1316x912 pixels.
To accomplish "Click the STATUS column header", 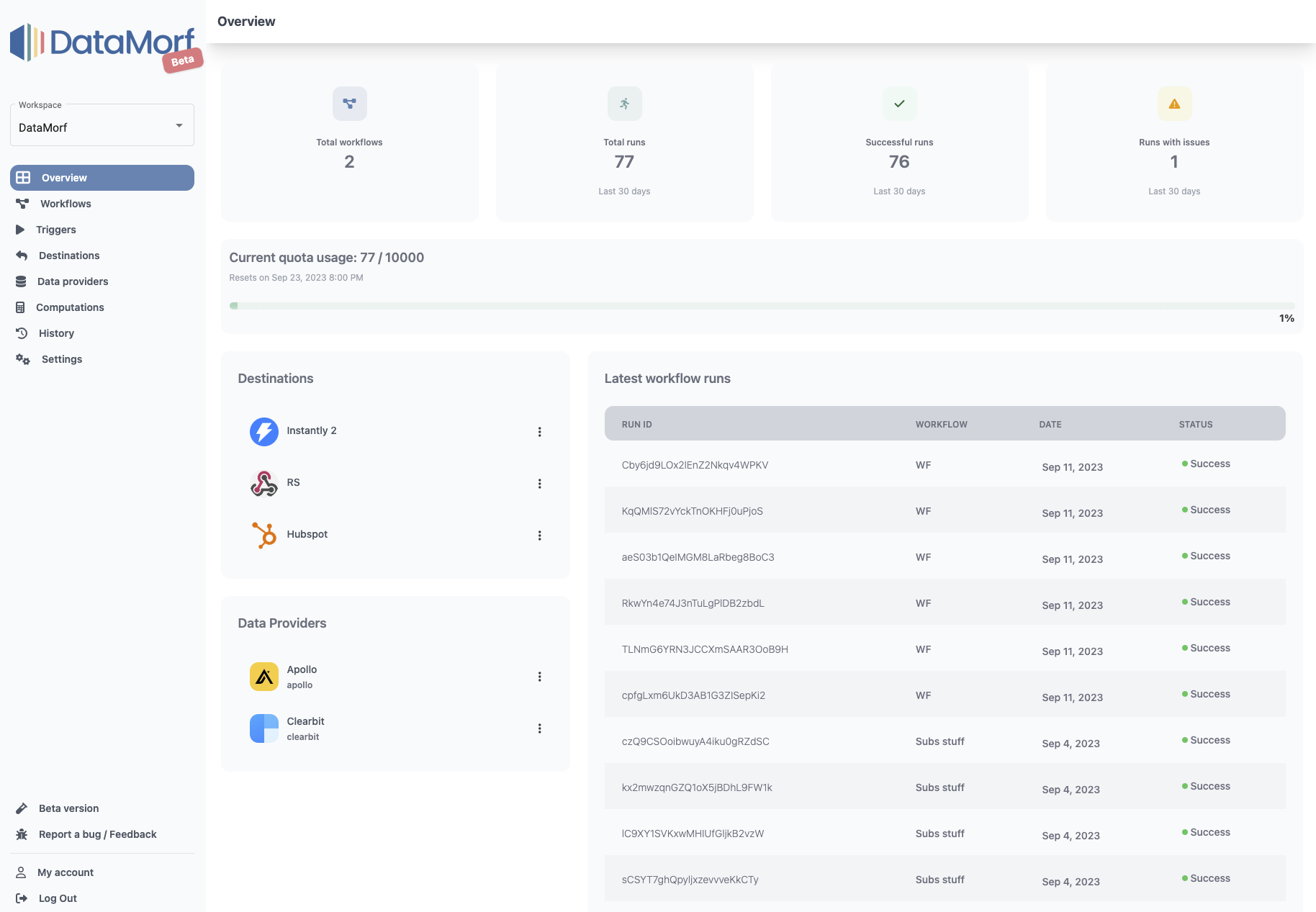I will [1196, 425].
